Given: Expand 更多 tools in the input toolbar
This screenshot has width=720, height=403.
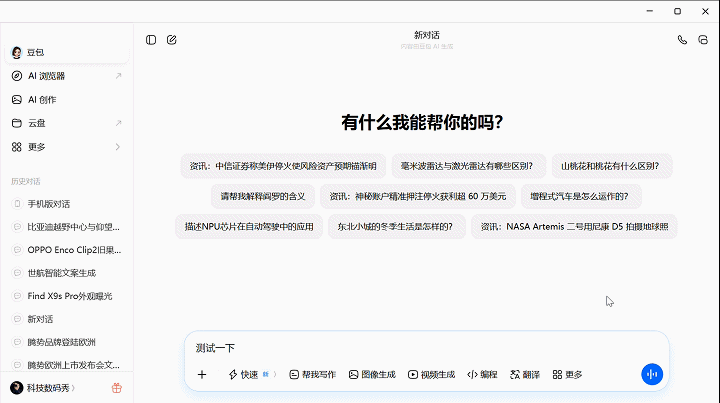Looking at the screenshot, I should click(567, 374).
